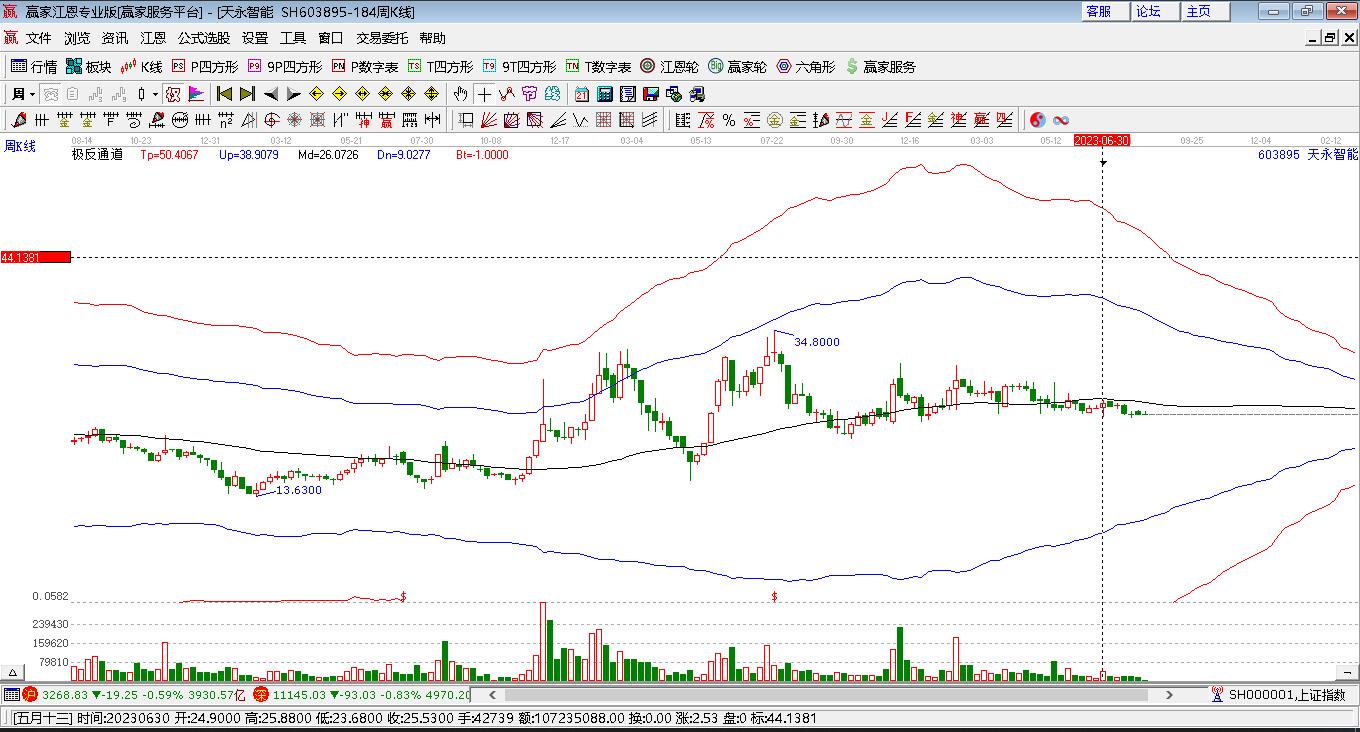Image resolution: width=1360 pixels, height=732 pixels.
Task: Click the red floppy disk save icon
Action: pyautogui.click(x=651, y=94)
